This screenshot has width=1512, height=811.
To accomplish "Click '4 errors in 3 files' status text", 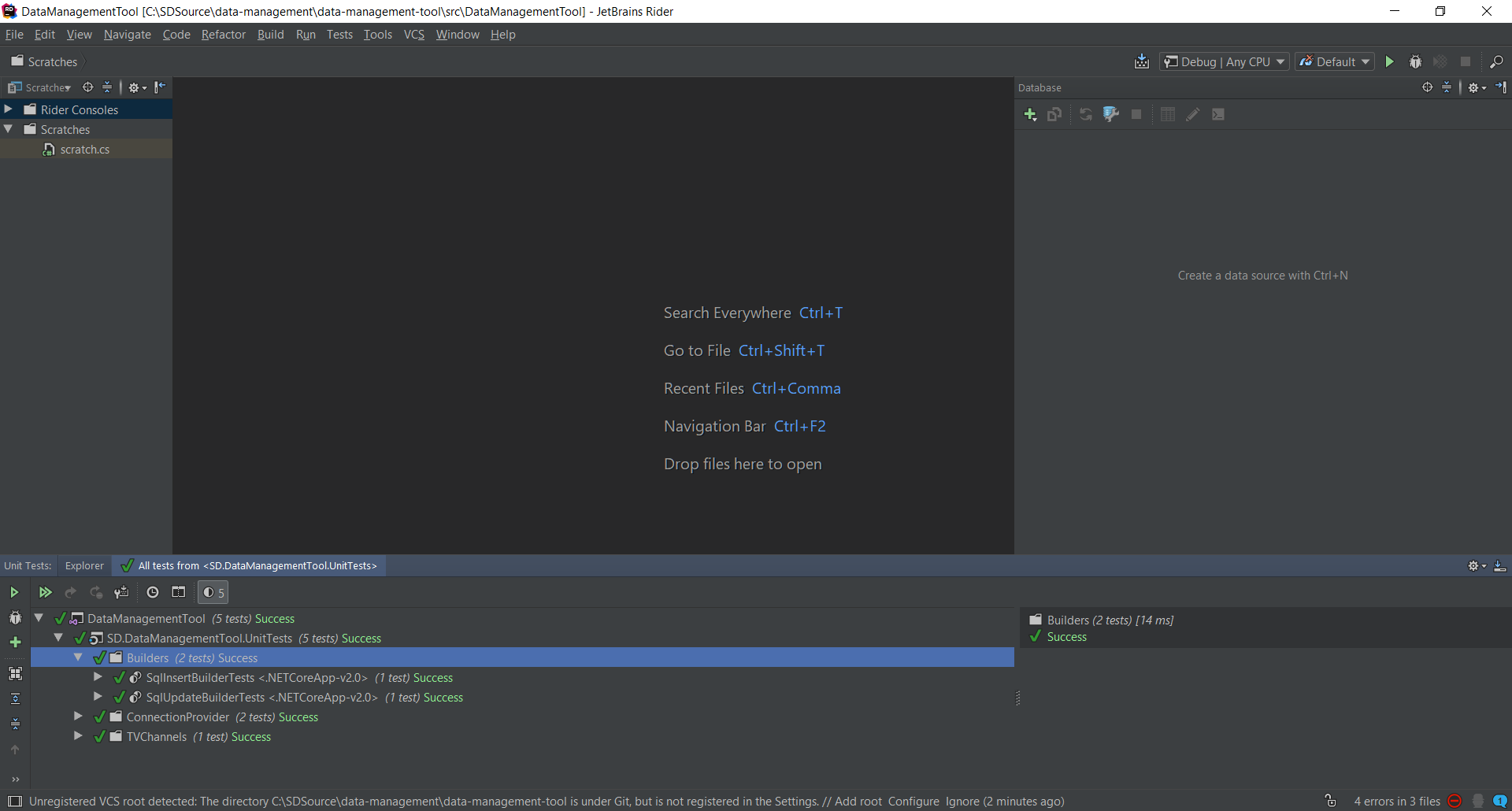I will tap(1397, 802).
